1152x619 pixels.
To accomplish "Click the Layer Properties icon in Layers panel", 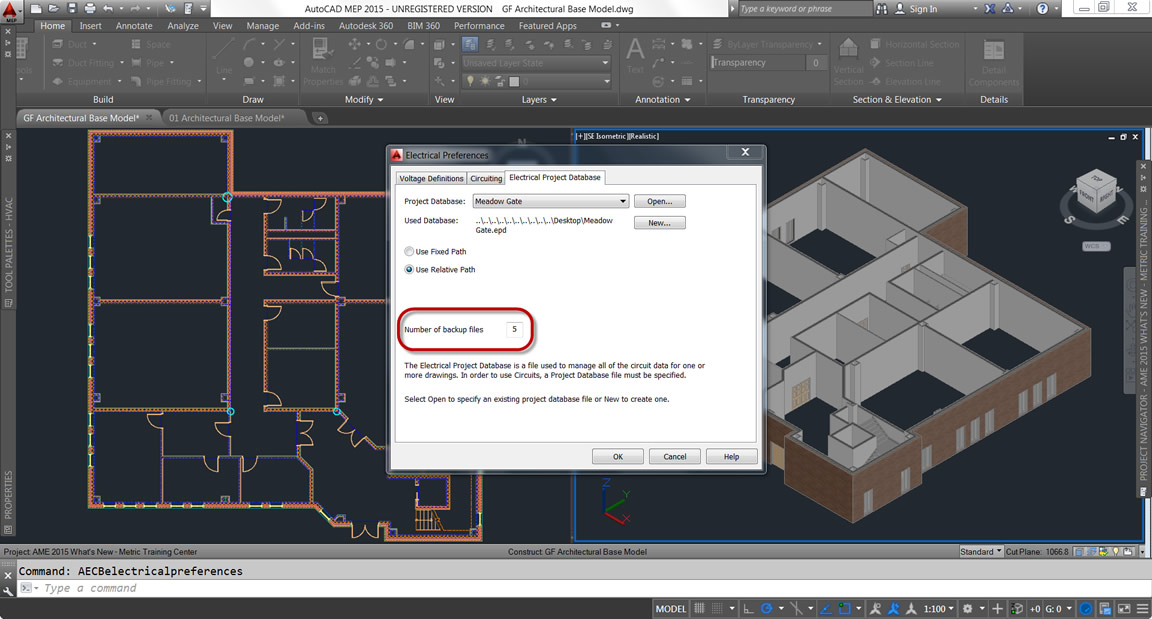I will click(470, 44).
